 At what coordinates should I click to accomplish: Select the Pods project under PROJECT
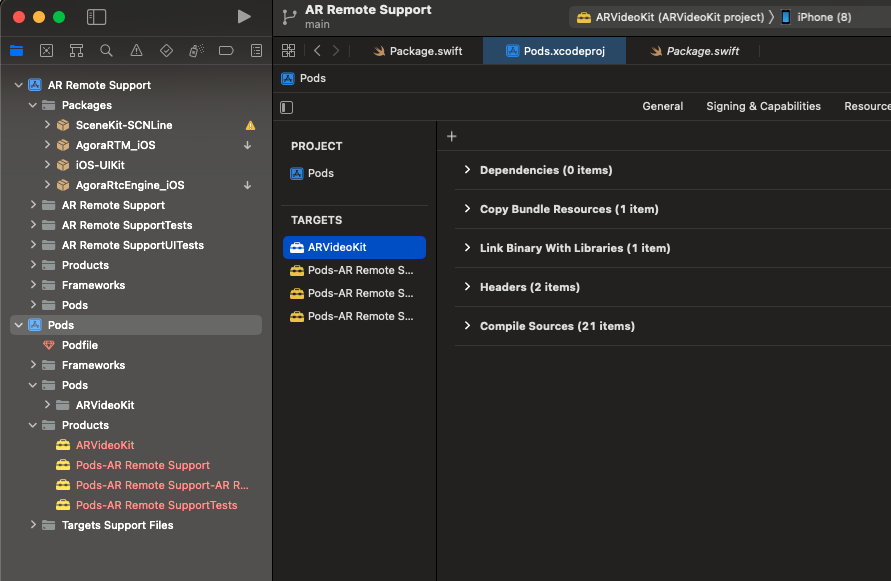tap(312, 173)
